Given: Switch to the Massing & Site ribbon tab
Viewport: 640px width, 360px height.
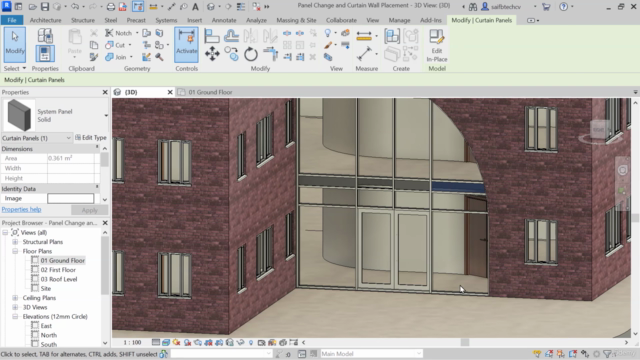Looking at the screenshot, I should (x=296, y=20).
